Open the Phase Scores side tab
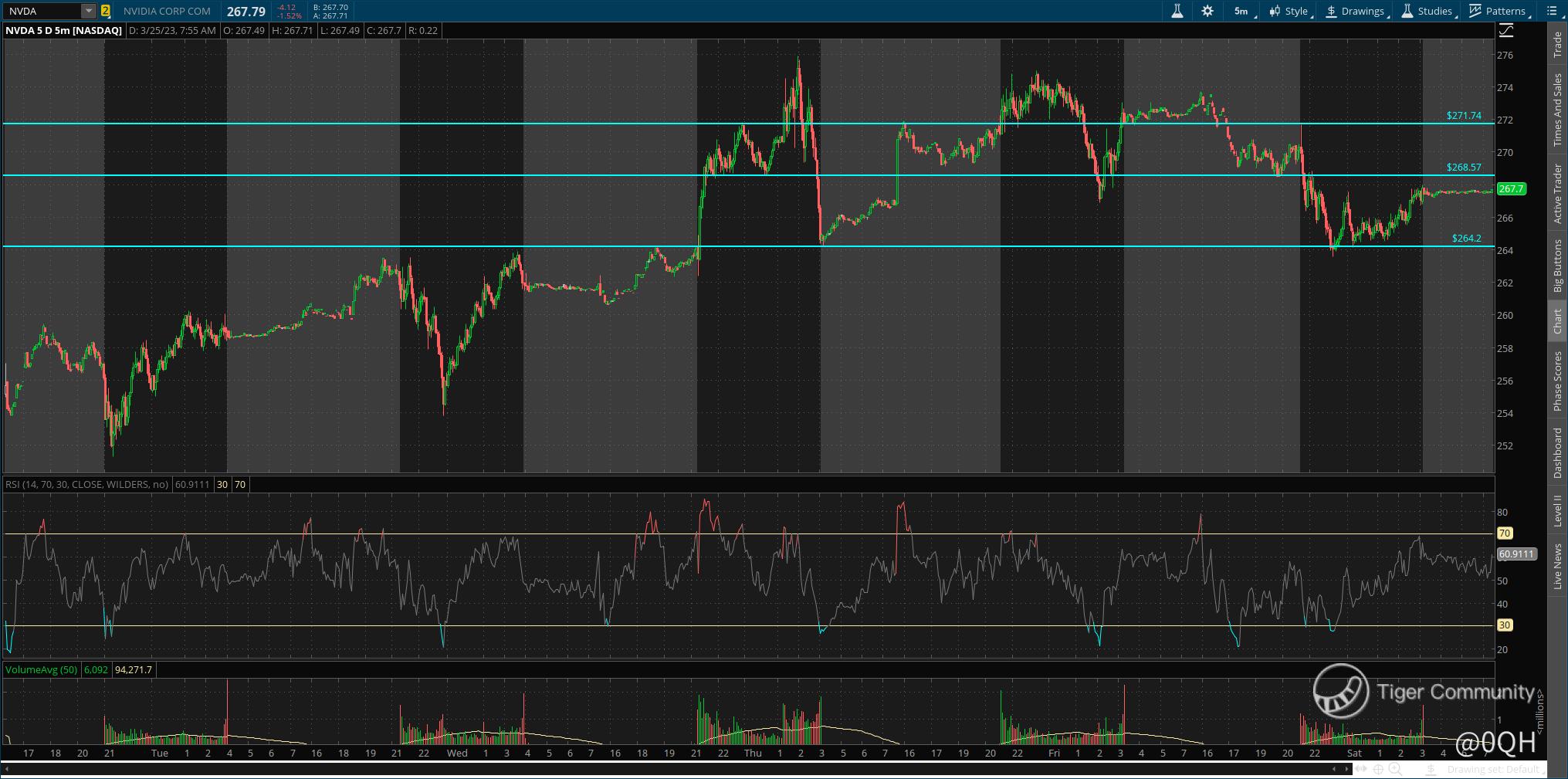Screen dimensions: 1568x779 pyautogui.click(x=1557, y=381)
